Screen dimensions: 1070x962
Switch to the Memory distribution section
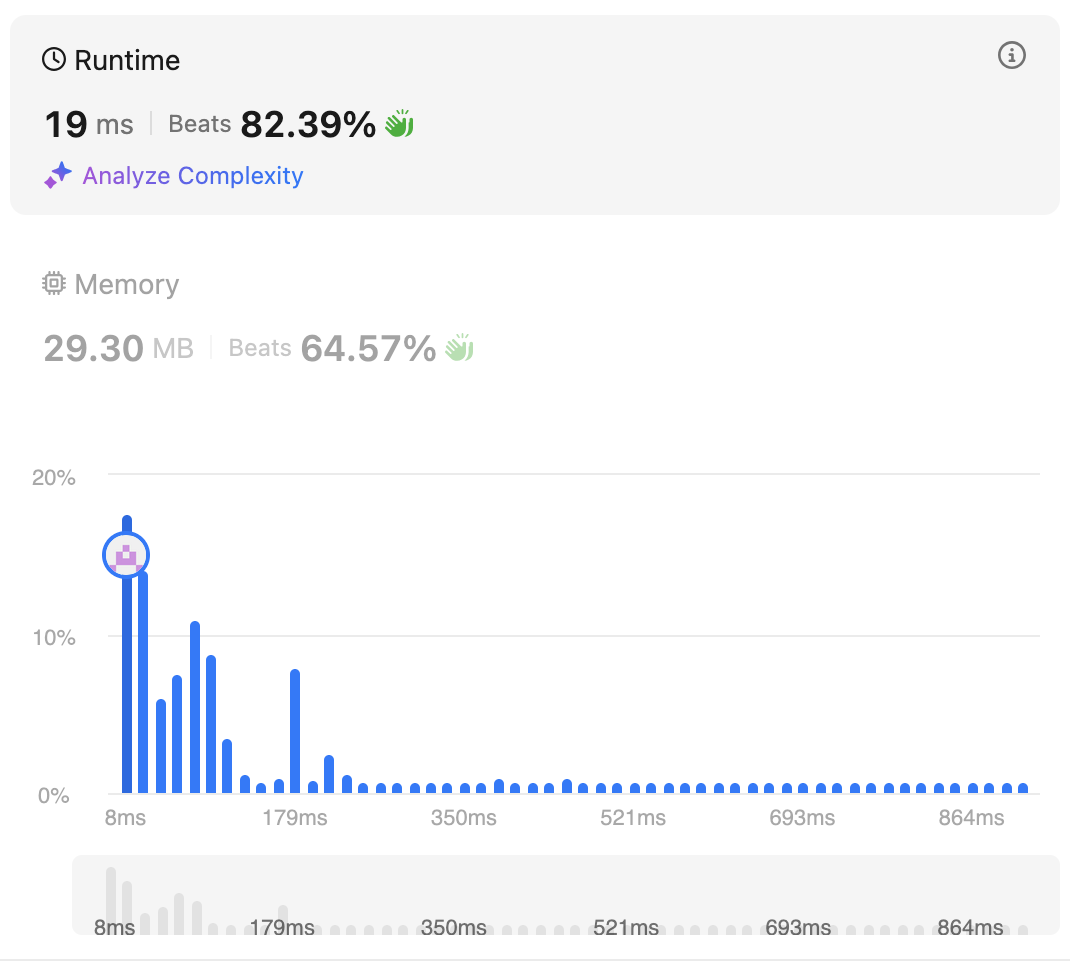tap(126, 284)
